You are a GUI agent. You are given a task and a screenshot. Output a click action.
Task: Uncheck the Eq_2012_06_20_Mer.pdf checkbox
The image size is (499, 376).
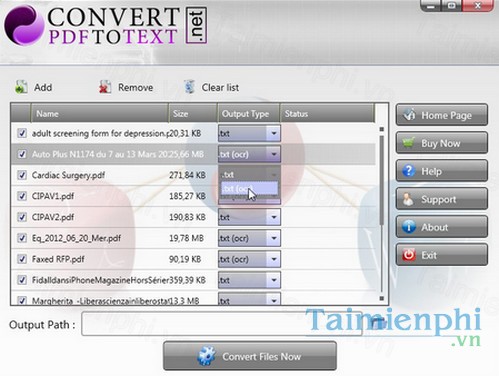pyautogui.click(x=22, y=238)
